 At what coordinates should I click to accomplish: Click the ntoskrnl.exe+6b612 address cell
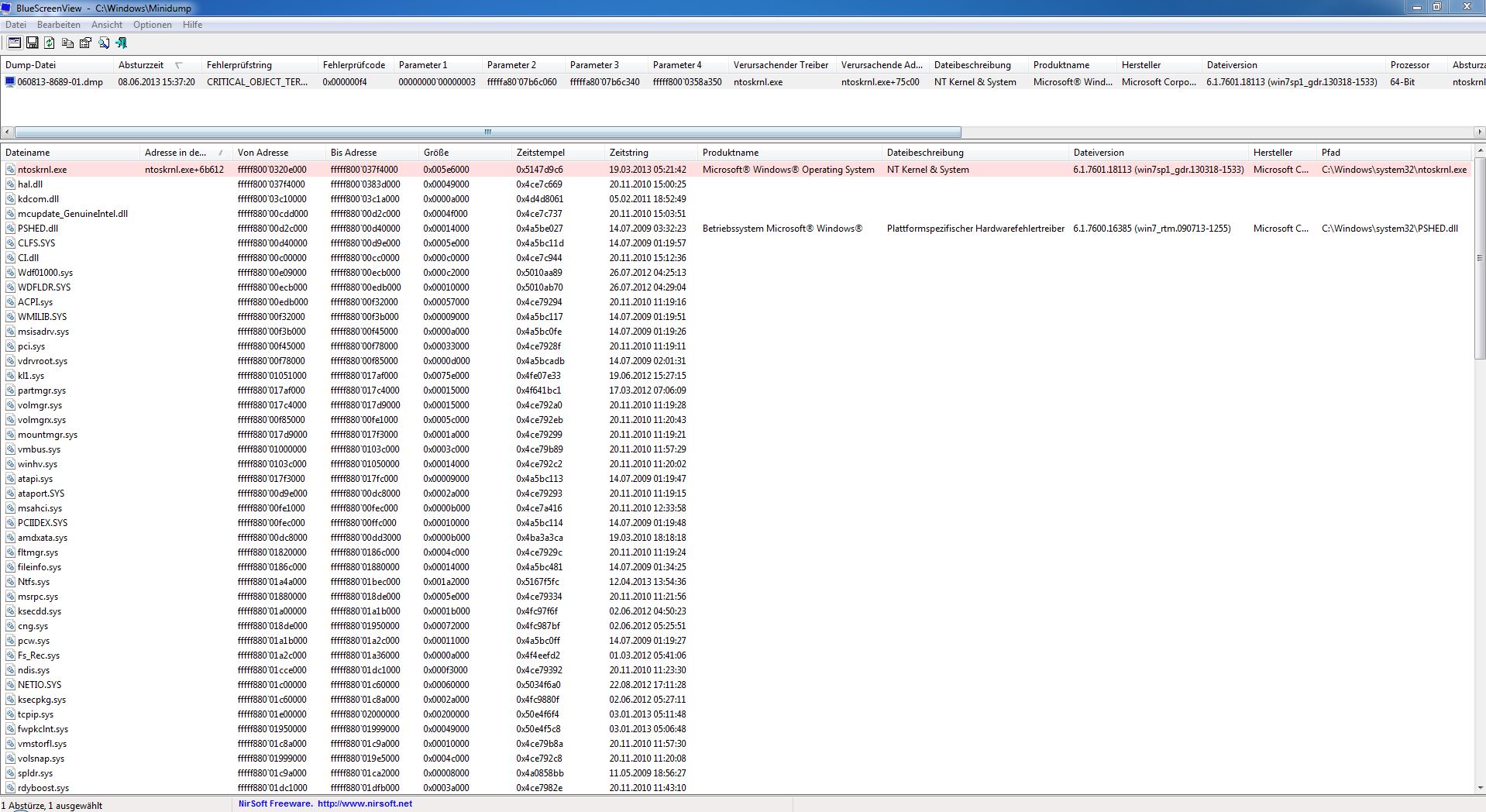pyautogui.click(x=184, y=170)
